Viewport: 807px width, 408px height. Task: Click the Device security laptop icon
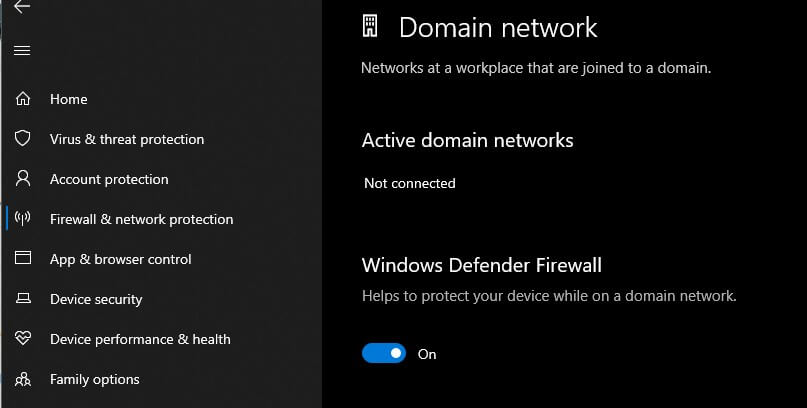23,298
